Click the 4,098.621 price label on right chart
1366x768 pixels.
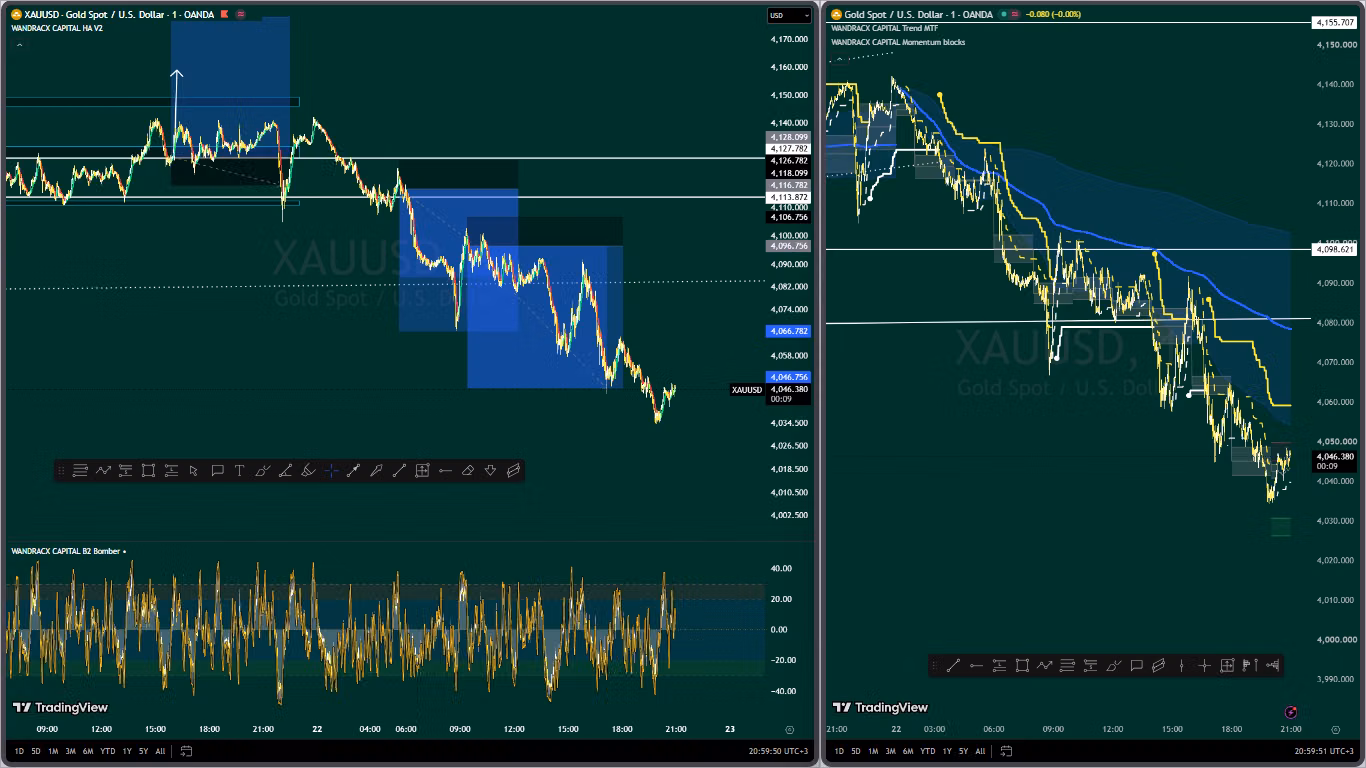coord(1335,249)
